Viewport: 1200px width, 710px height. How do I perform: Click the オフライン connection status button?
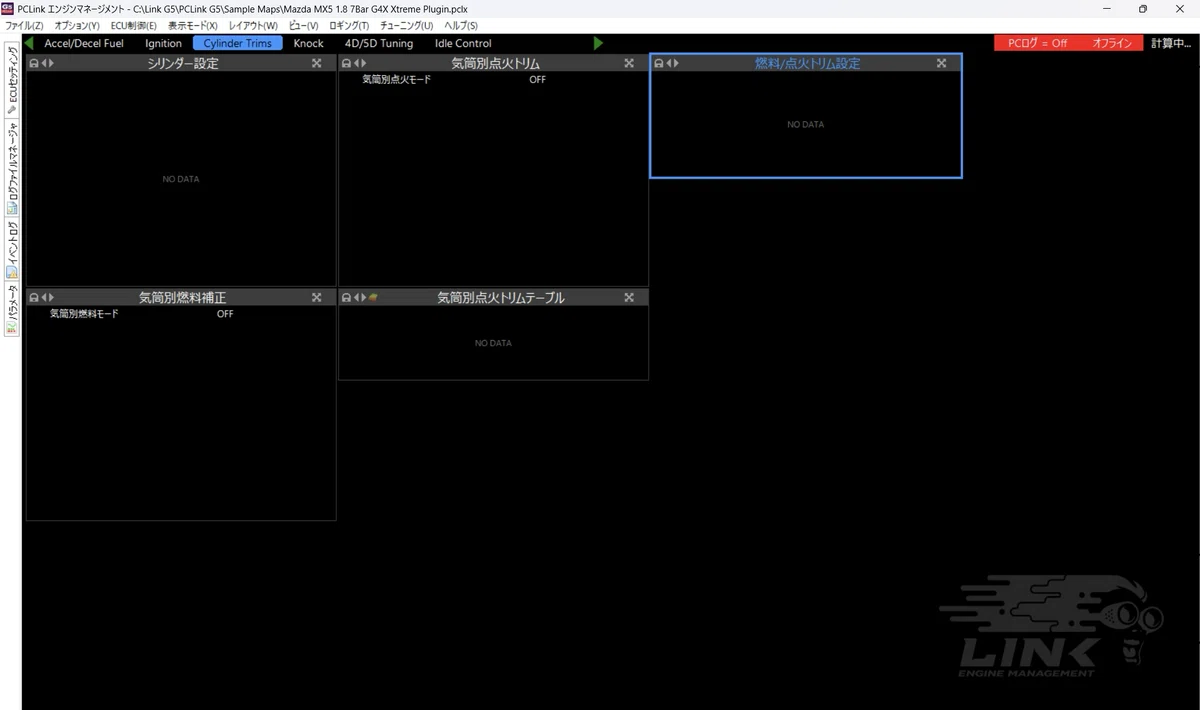pos(1112,43)
